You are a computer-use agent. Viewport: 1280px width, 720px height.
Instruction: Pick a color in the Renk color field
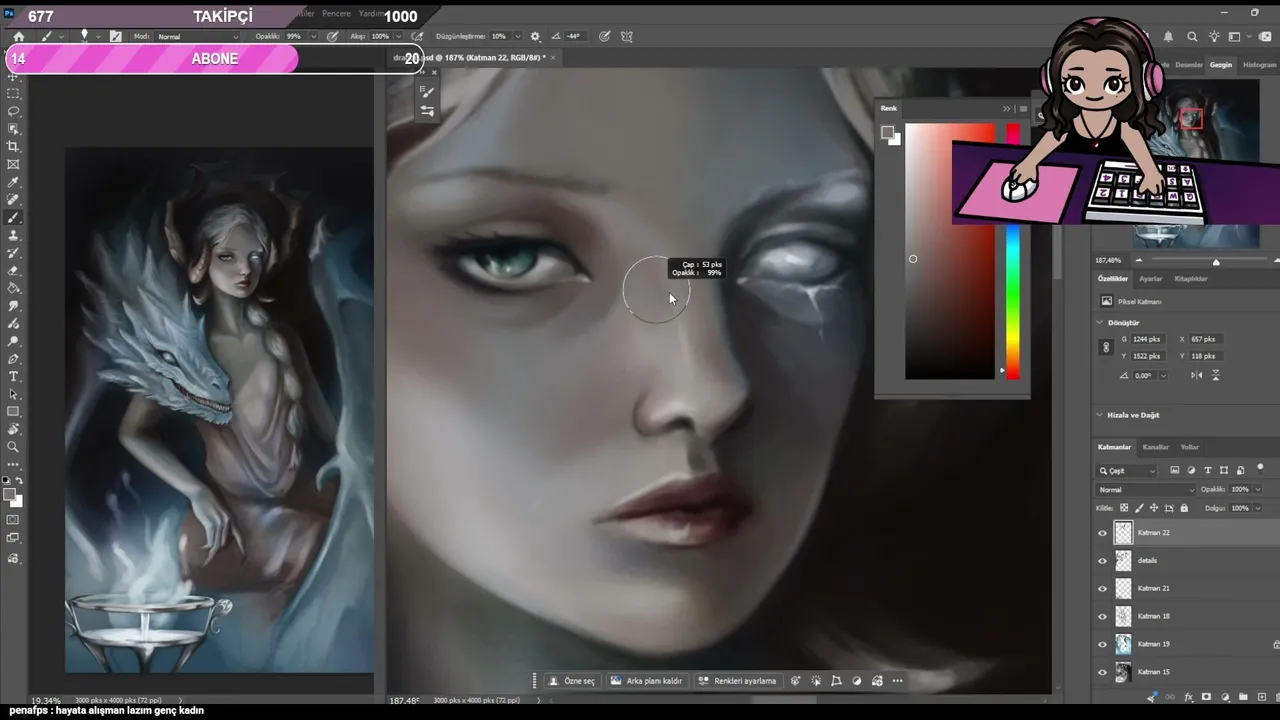950,252
